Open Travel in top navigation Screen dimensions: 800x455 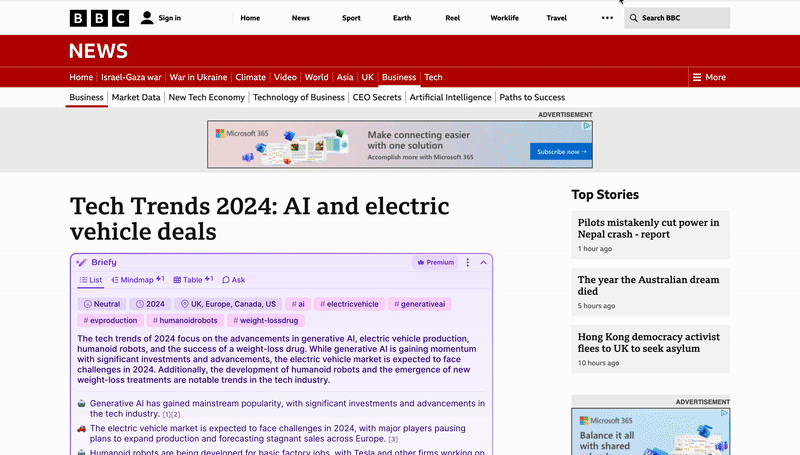[x=557, y=18]
